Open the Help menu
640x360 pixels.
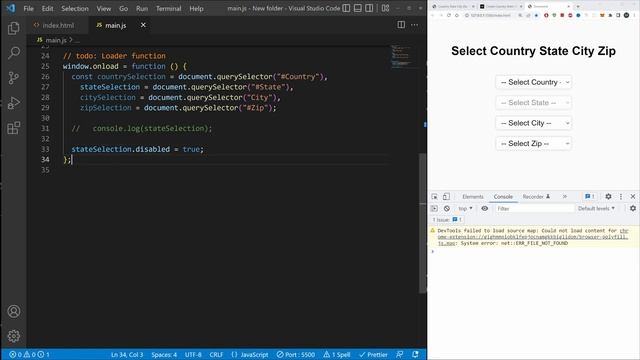196,9
